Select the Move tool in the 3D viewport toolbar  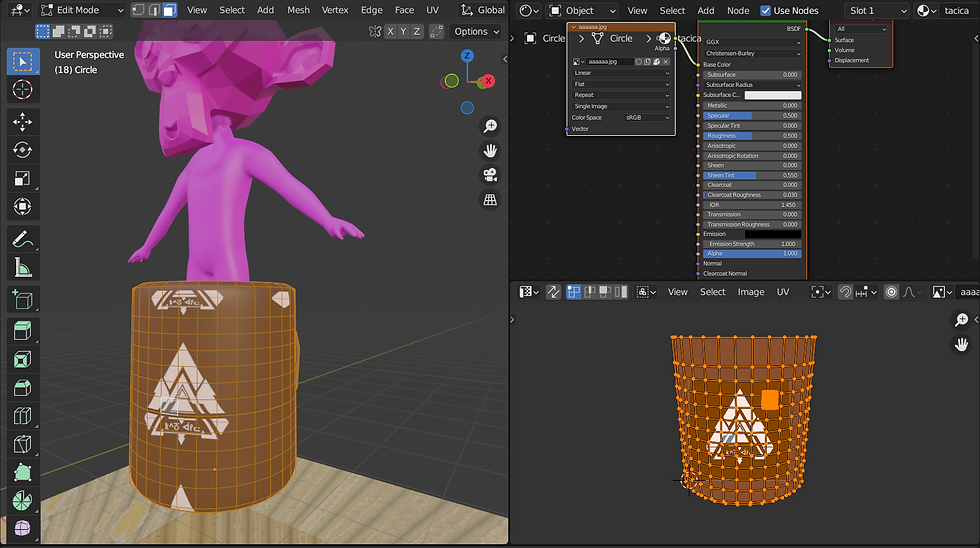pyautogui.click(x=22, y=122)
